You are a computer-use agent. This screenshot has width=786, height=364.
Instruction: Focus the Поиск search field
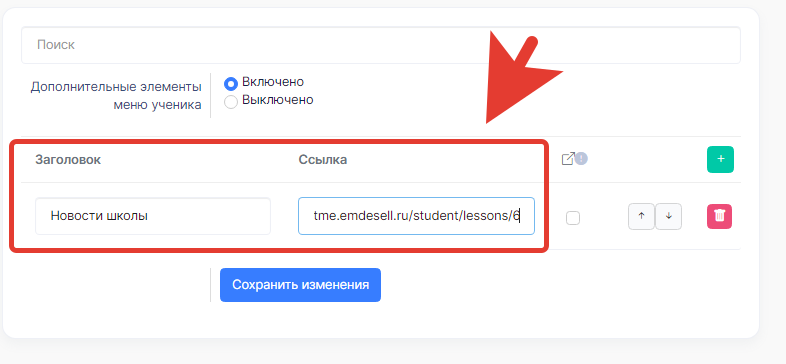380,45
